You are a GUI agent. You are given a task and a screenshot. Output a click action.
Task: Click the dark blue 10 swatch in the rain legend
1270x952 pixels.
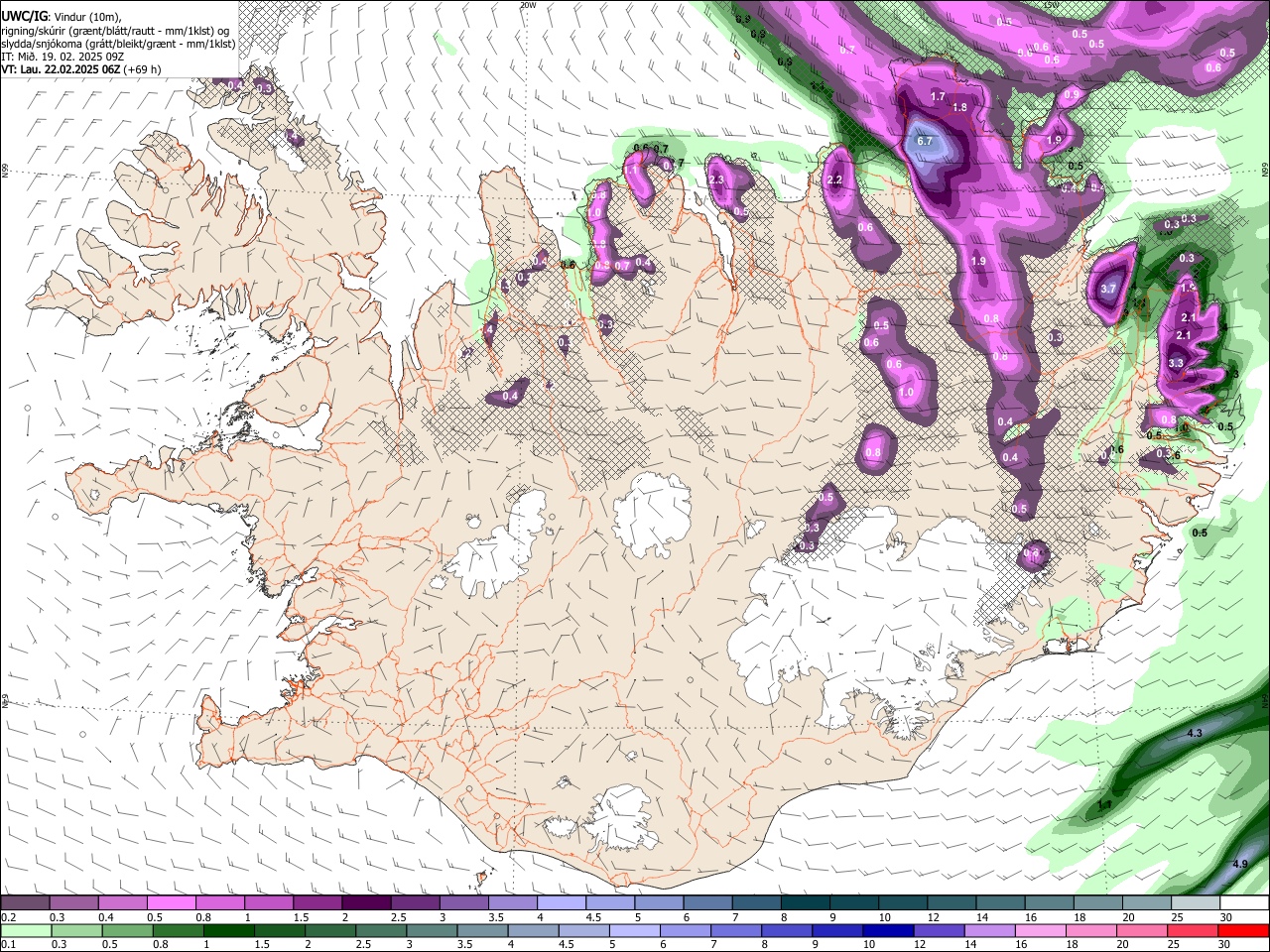tap(888, 931)
